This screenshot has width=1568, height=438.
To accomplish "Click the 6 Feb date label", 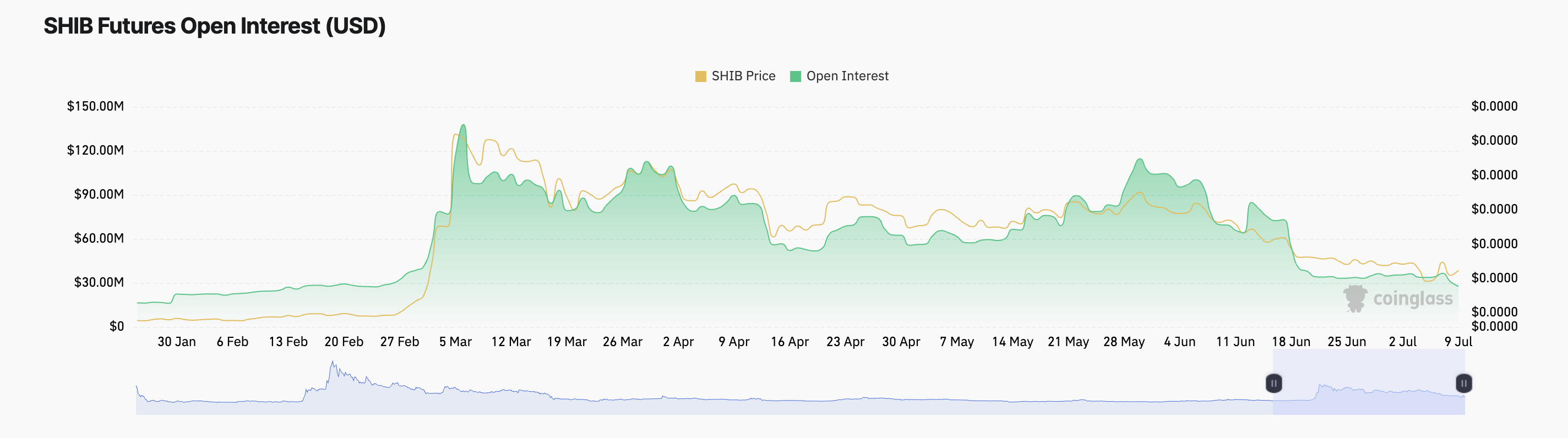I will (x=232, y=342).
